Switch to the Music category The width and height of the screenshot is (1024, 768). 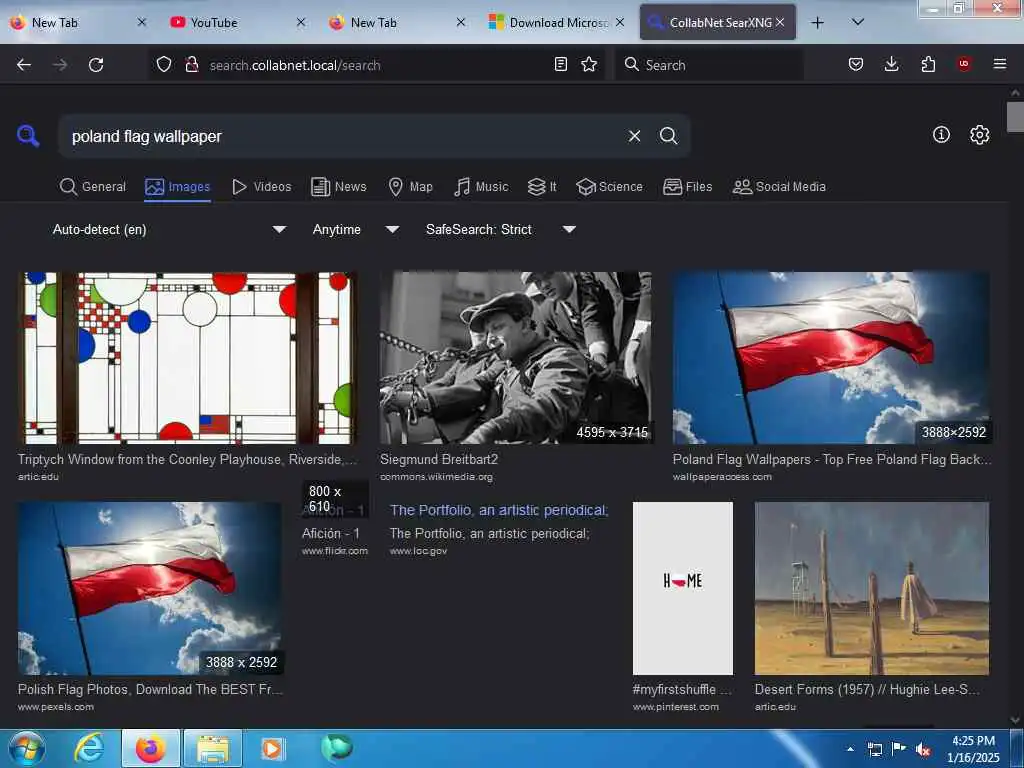(x=481, y=187)
